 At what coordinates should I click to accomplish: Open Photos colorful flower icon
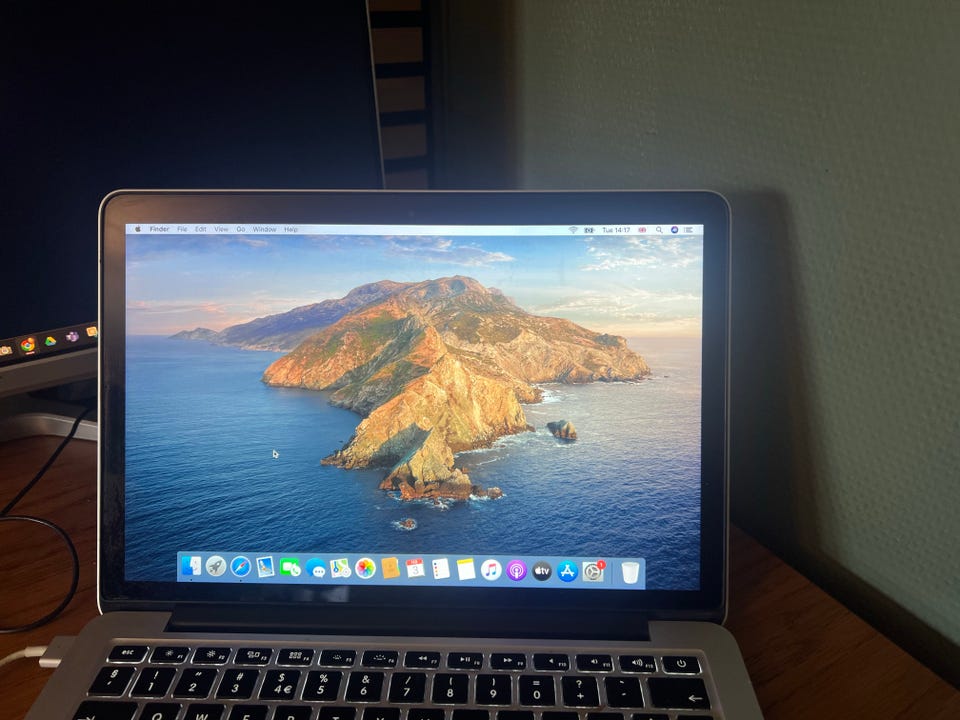coord(366,568)
